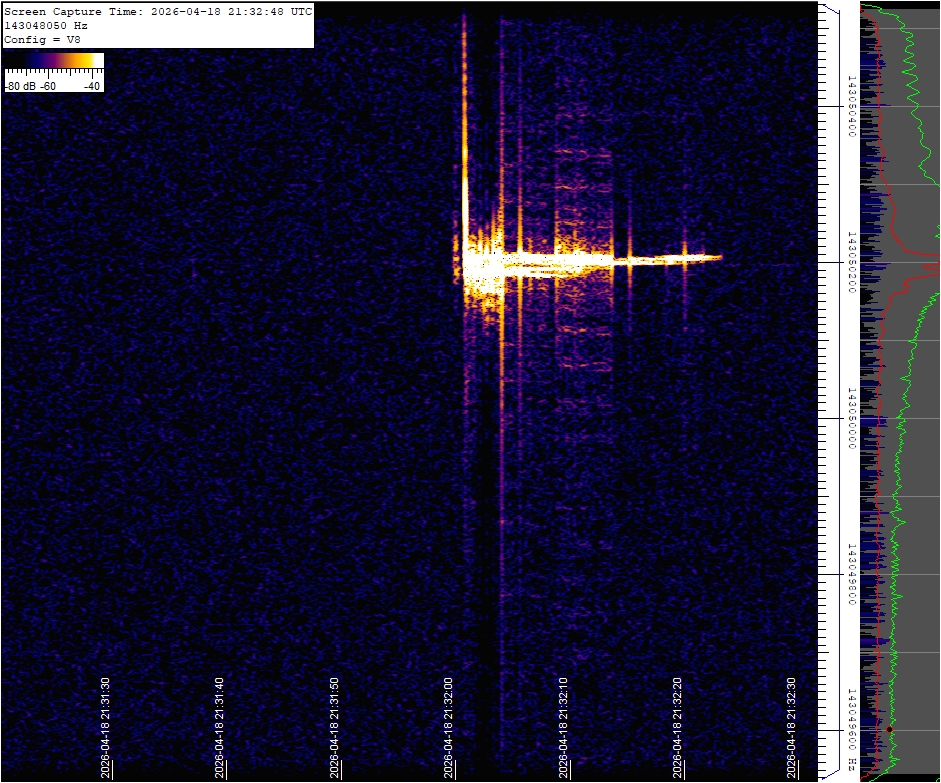The height and width of the screenshot is (783, 941).
Task: Click the -40 label on color scale
Action: [x=92, y=86]
